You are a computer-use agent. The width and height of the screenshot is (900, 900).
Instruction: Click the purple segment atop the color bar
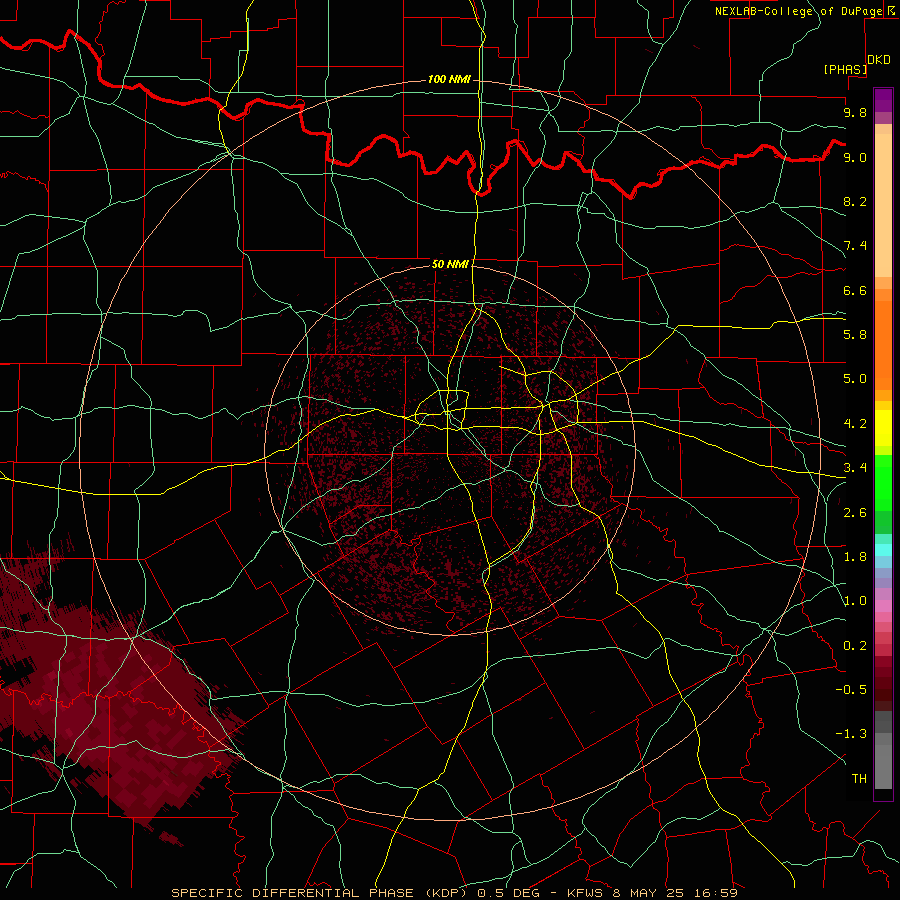(883, 100)
